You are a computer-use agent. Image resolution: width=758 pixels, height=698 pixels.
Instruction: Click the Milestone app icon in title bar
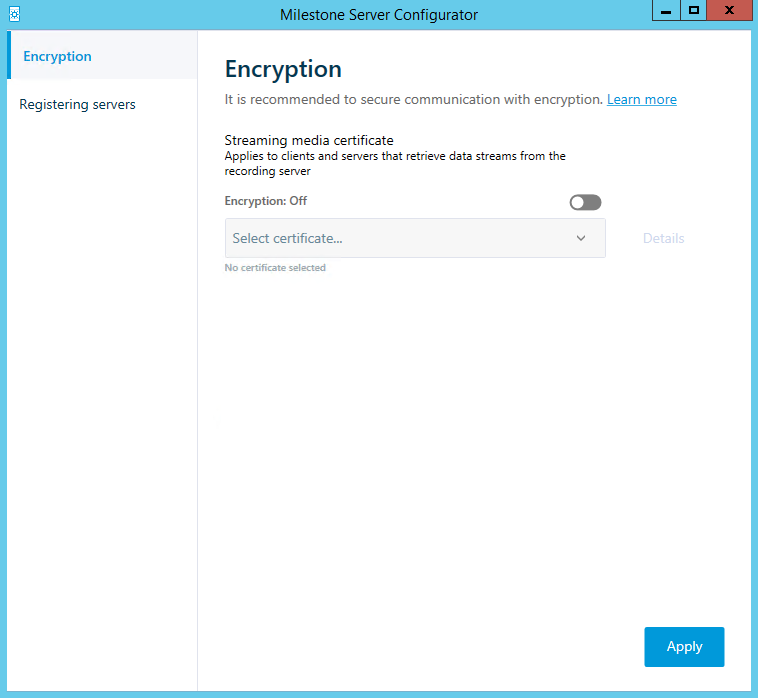[14, 15]
